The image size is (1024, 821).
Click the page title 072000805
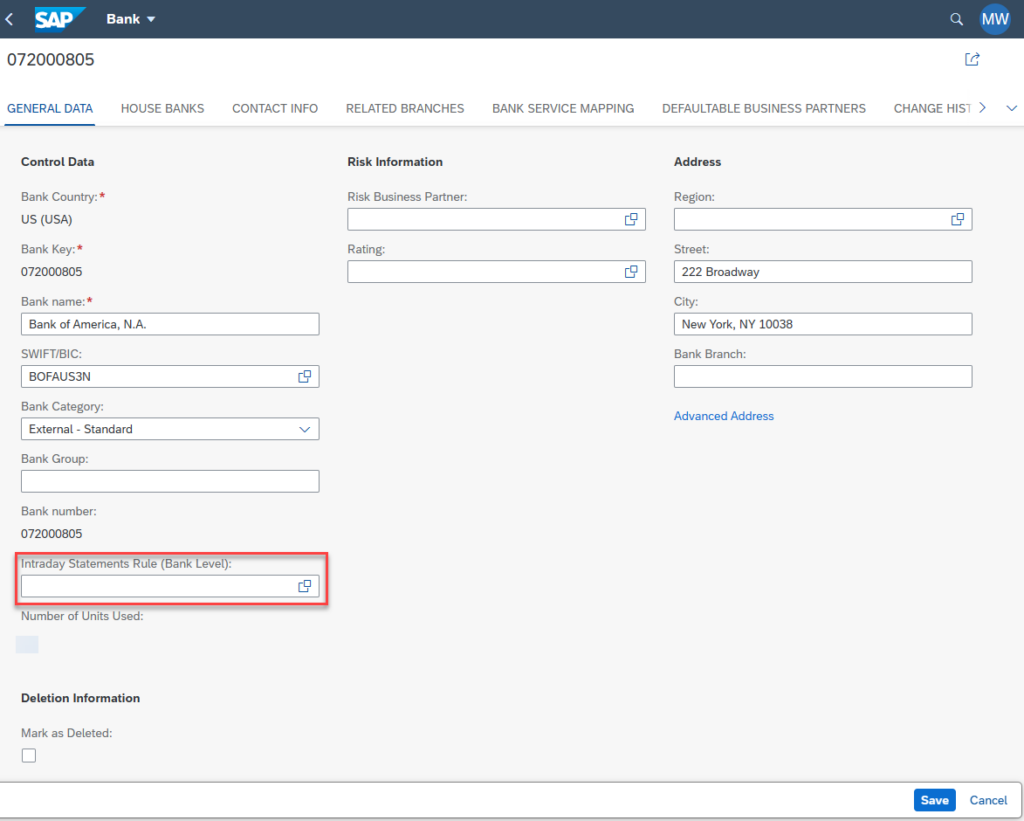coord(51,59)
